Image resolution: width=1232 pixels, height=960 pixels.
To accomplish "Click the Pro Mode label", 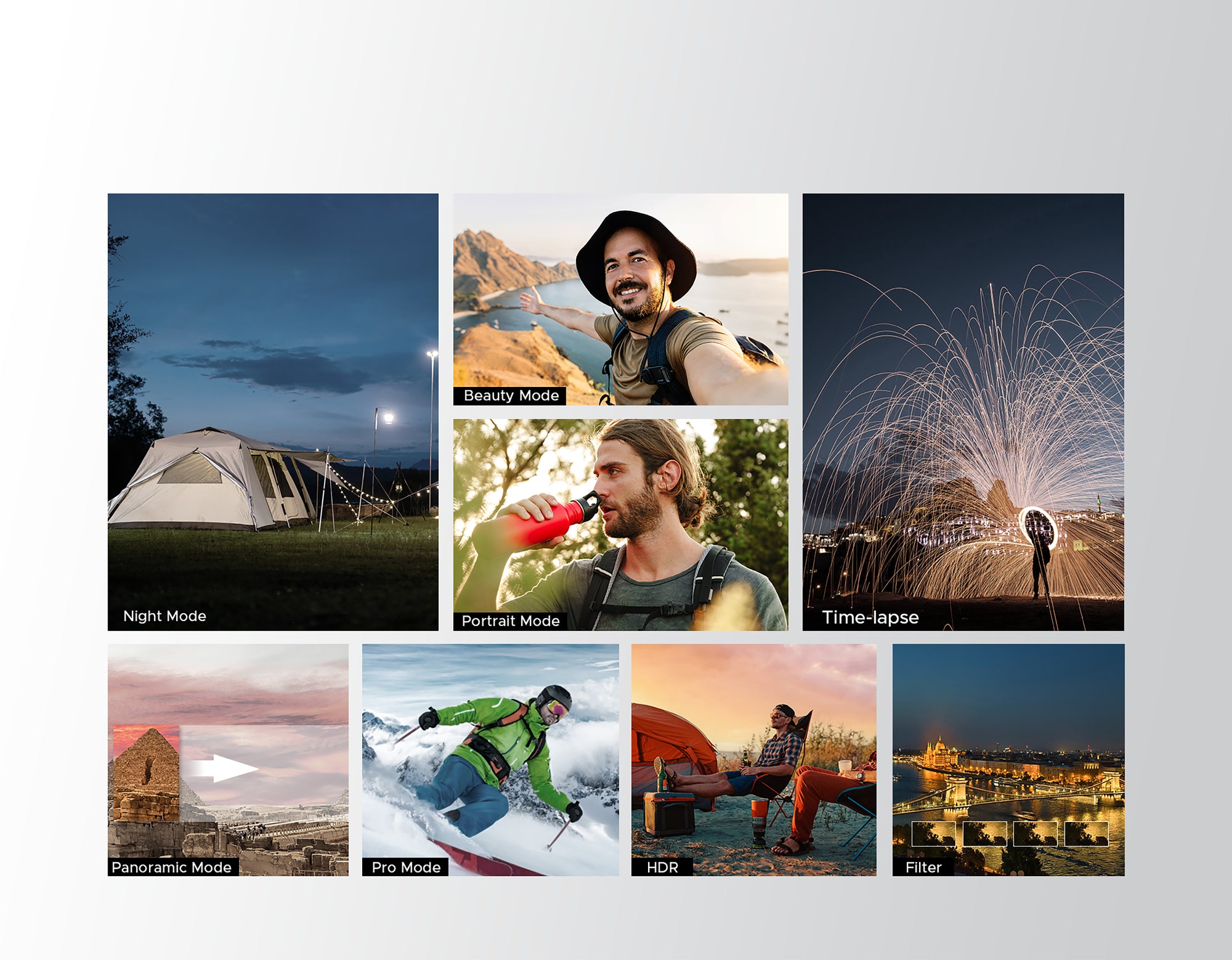I will [406, 868].
